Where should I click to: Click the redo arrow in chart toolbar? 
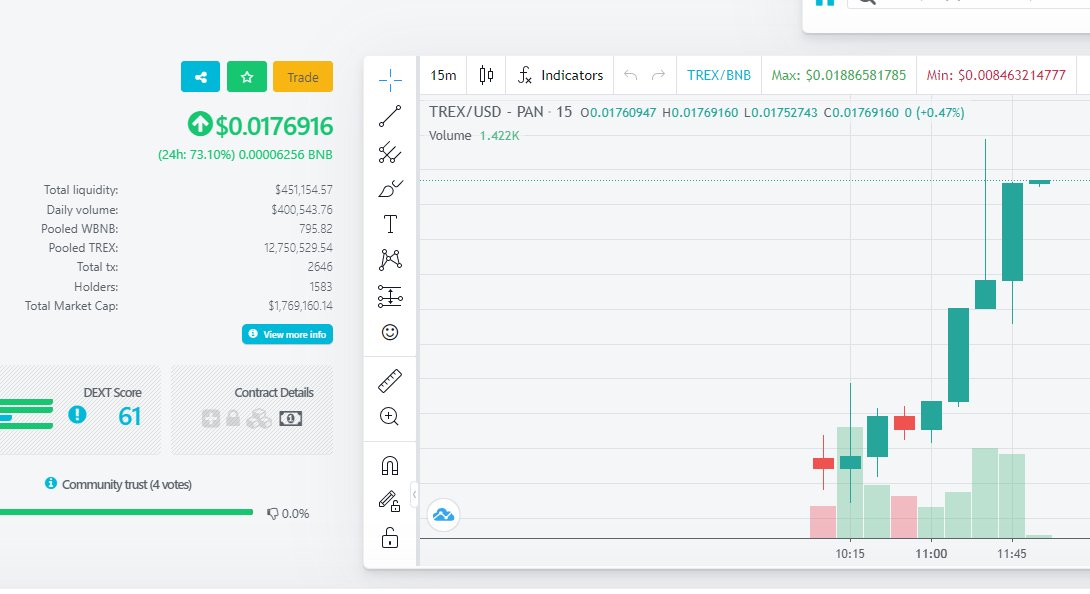pyautogui.click(x=658, y=75)
